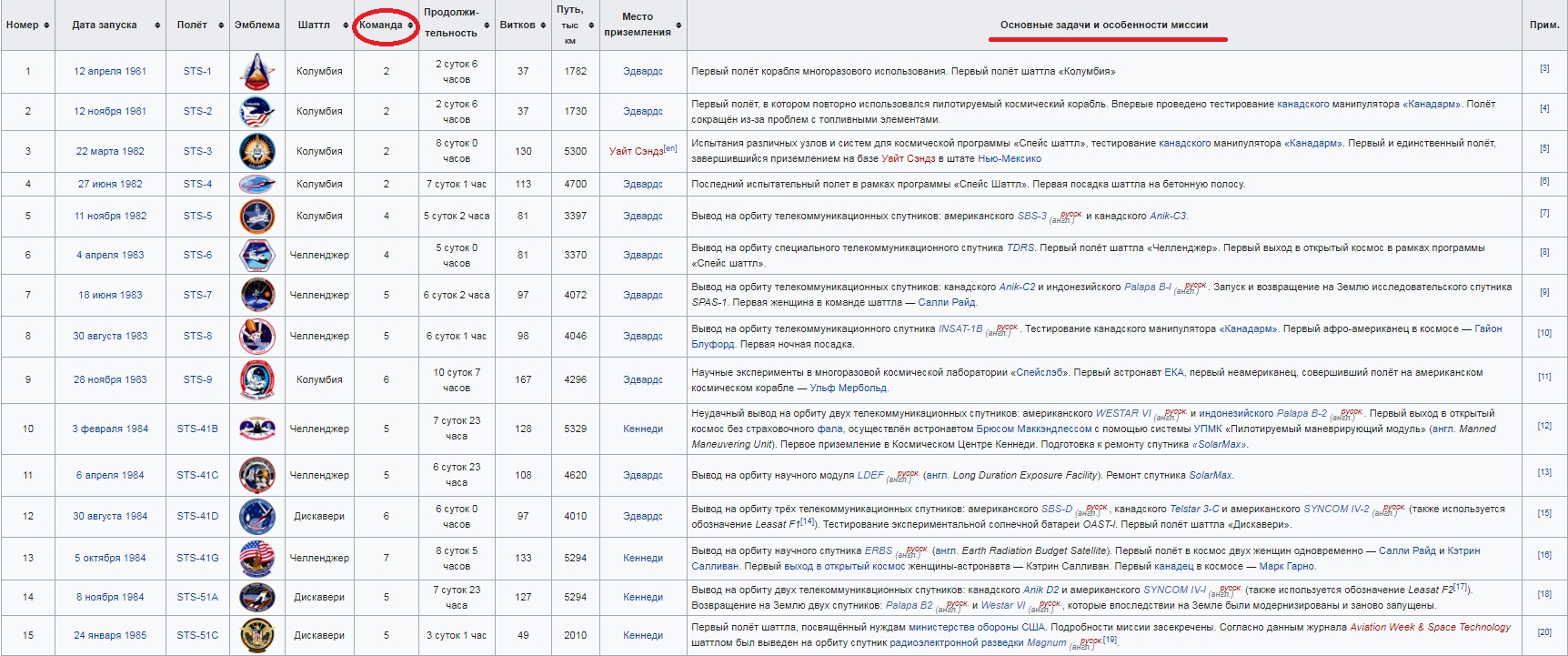The image size is (1568, 656).
Task: Open the STS-8 mission emblem image
Action: click(x=256, y=336)
